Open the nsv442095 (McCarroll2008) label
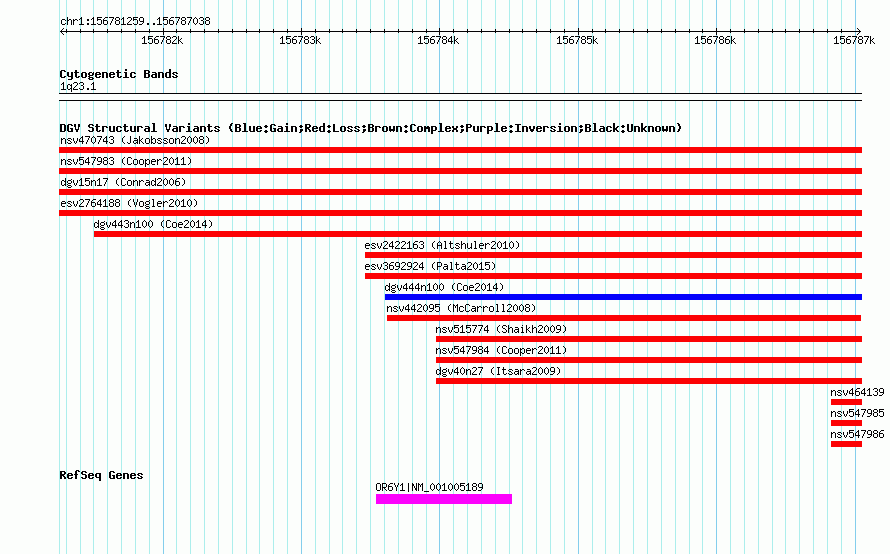The width and height of the screenshot is (890, 554). point(461,308)
